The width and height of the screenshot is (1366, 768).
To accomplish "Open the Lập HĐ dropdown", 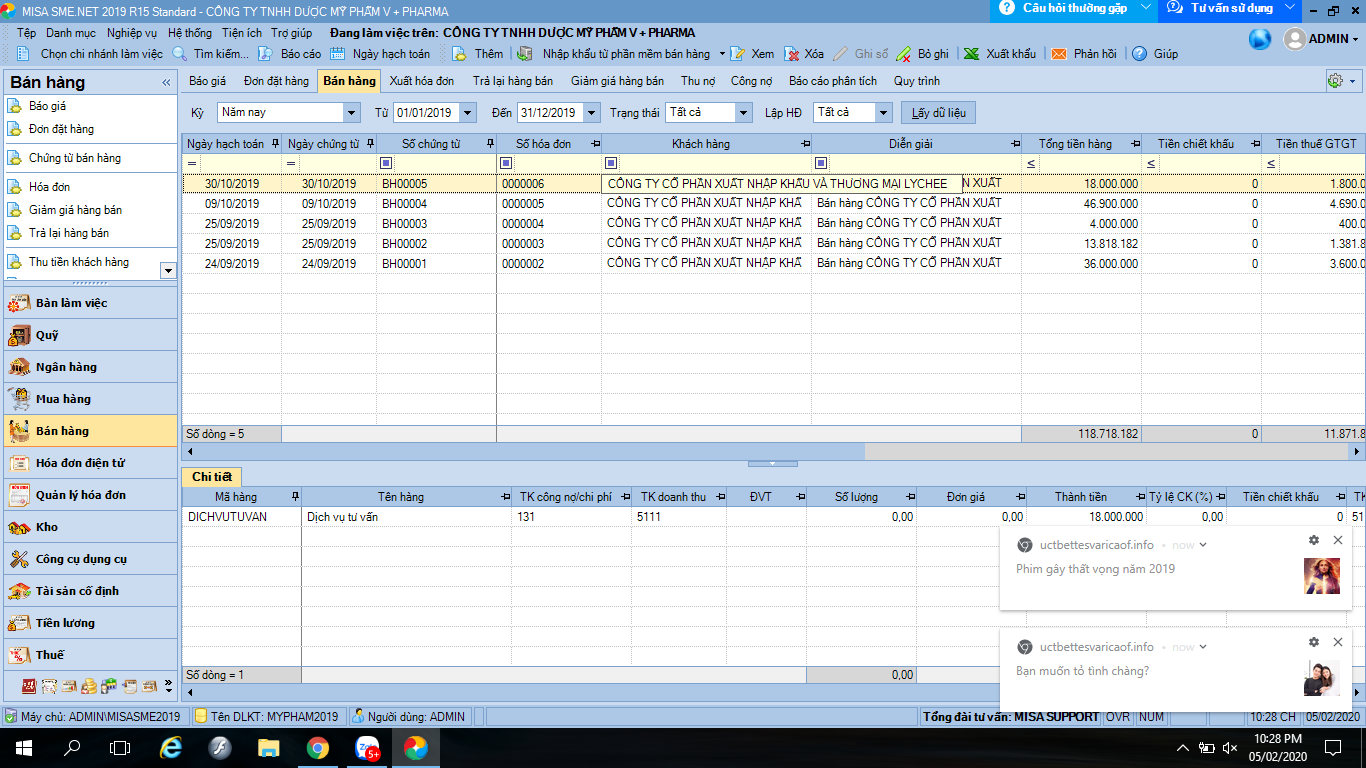I will tap(882, 113).
